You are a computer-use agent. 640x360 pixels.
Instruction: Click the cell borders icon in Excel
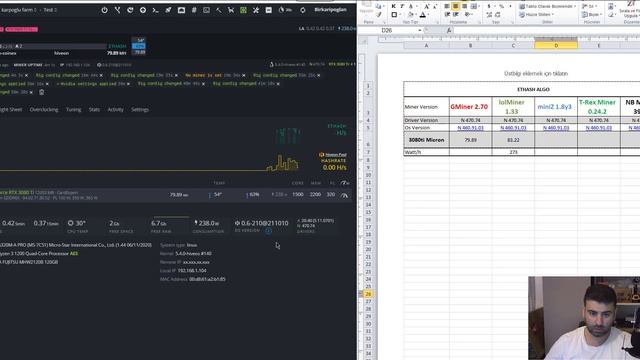pos(394,15)
